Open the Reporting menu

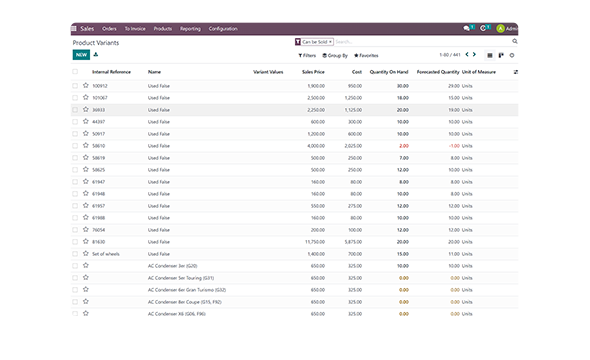pyautogui.click(x=190, y=29)
